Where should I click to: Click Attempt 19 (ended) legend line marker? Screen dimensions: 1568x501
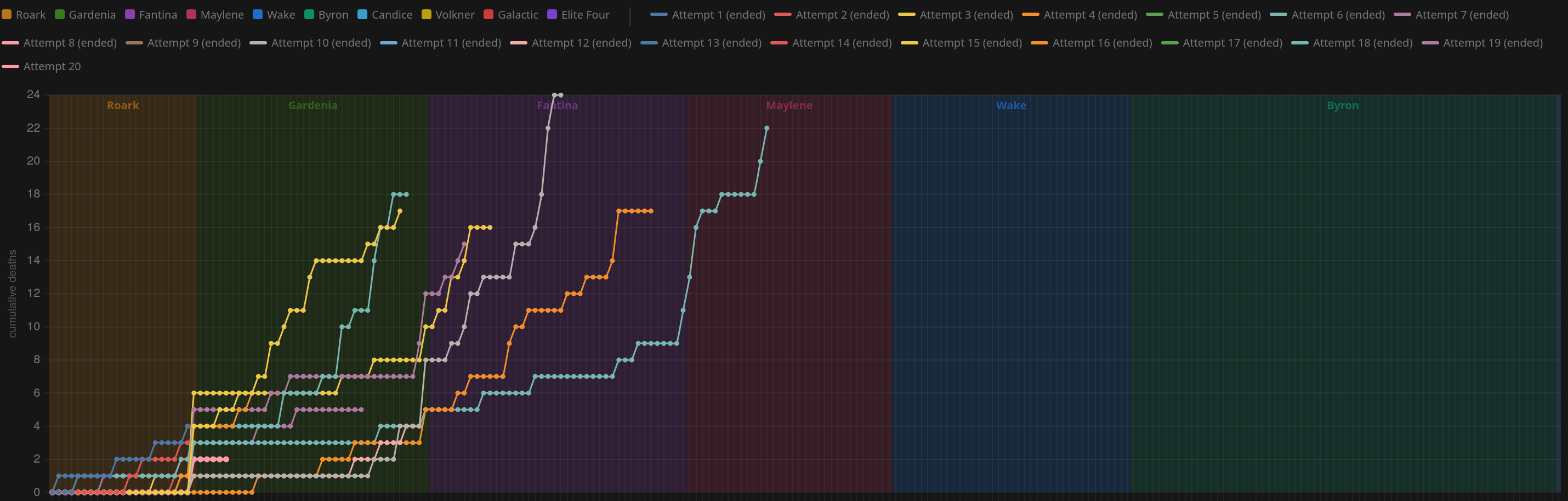click(x=1430, y=43)
